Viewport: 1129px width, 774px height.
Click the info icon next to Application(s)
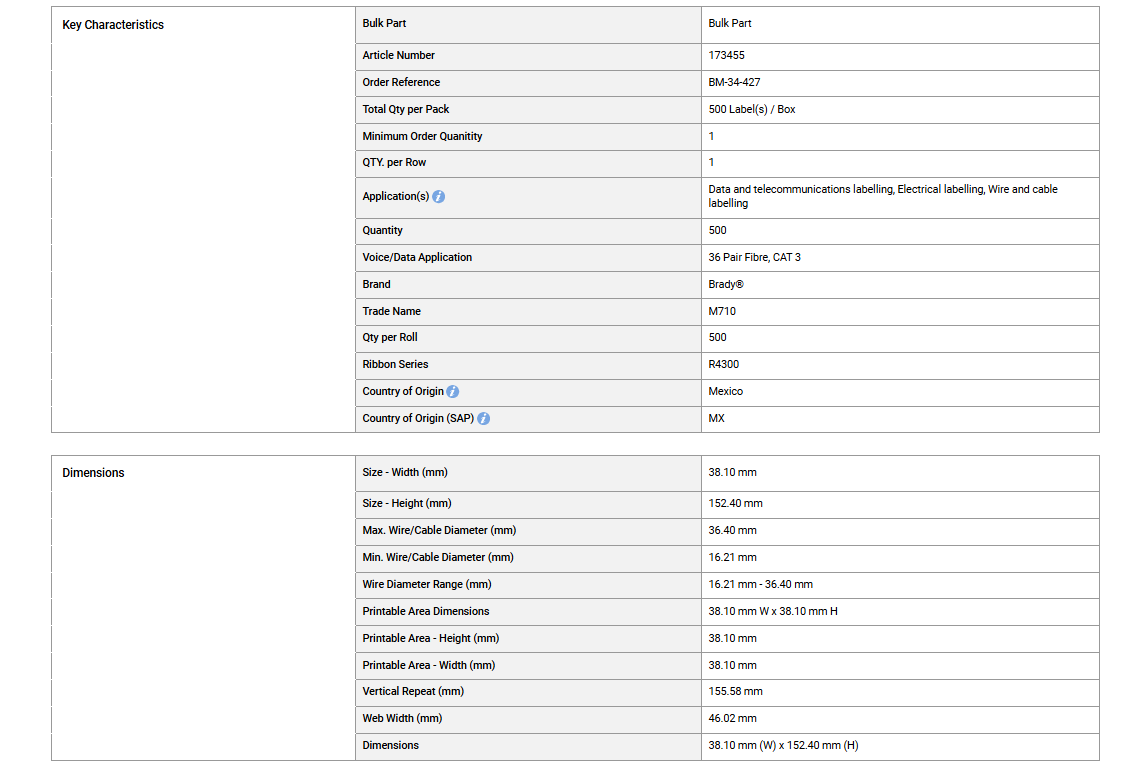click(x=438, y=197)
